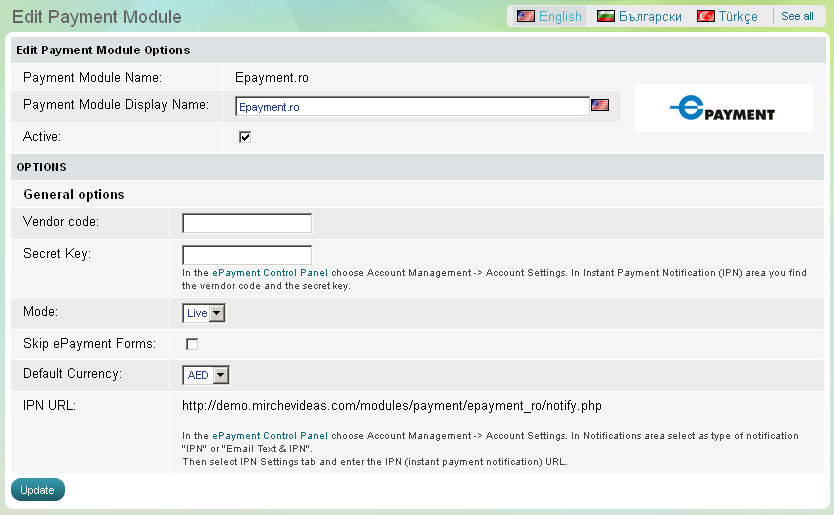Switch to the Türkçe language tab
The image size is (834, 515).
click(x=737, y=16)
